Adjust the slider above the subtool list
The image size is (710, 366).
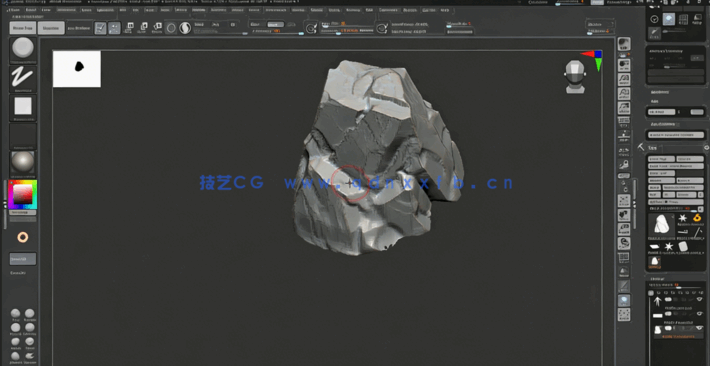(676, 287)
